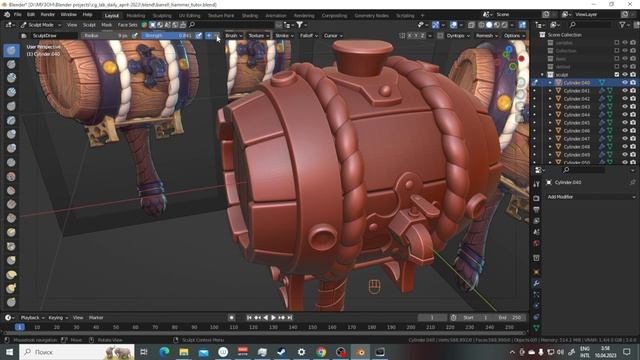Open the Dyntopo settings dropdown
The width and height of the screenshot is (640, 360).
tap(458, 36)
